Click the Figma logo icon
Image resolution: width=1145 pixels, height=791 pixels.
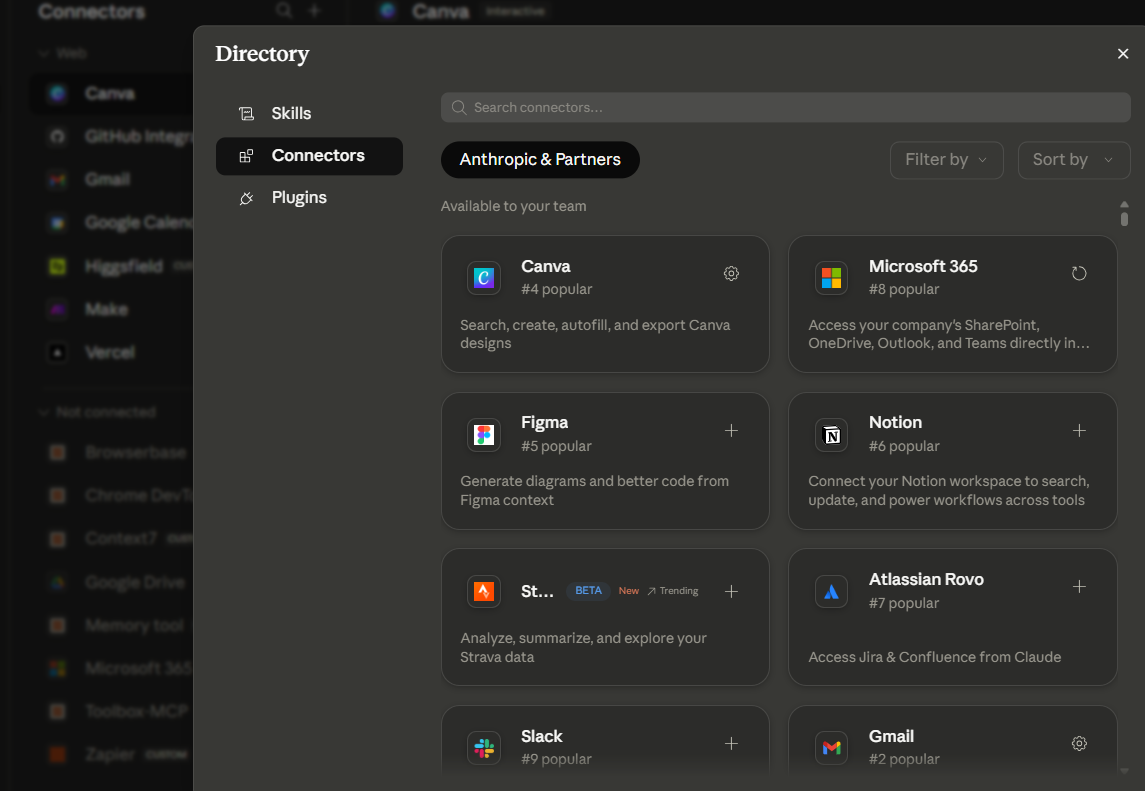[x=483, y=435]
